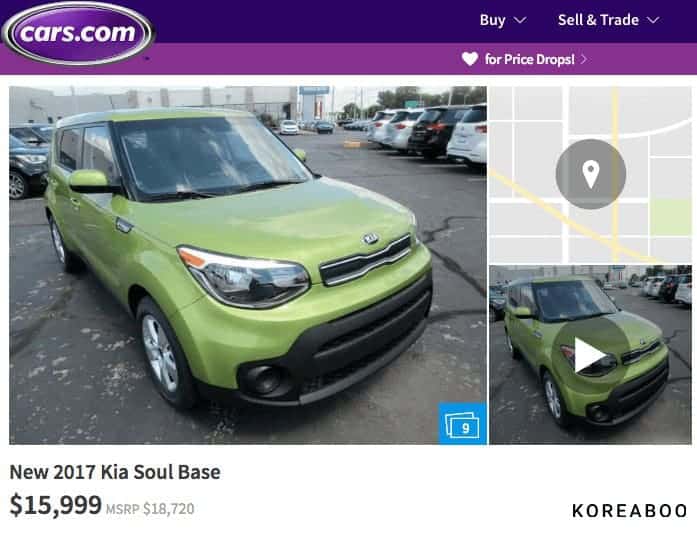The image size is (697, 539).
Task: Click the green park area on map
Action: click(x=671, y=217)
